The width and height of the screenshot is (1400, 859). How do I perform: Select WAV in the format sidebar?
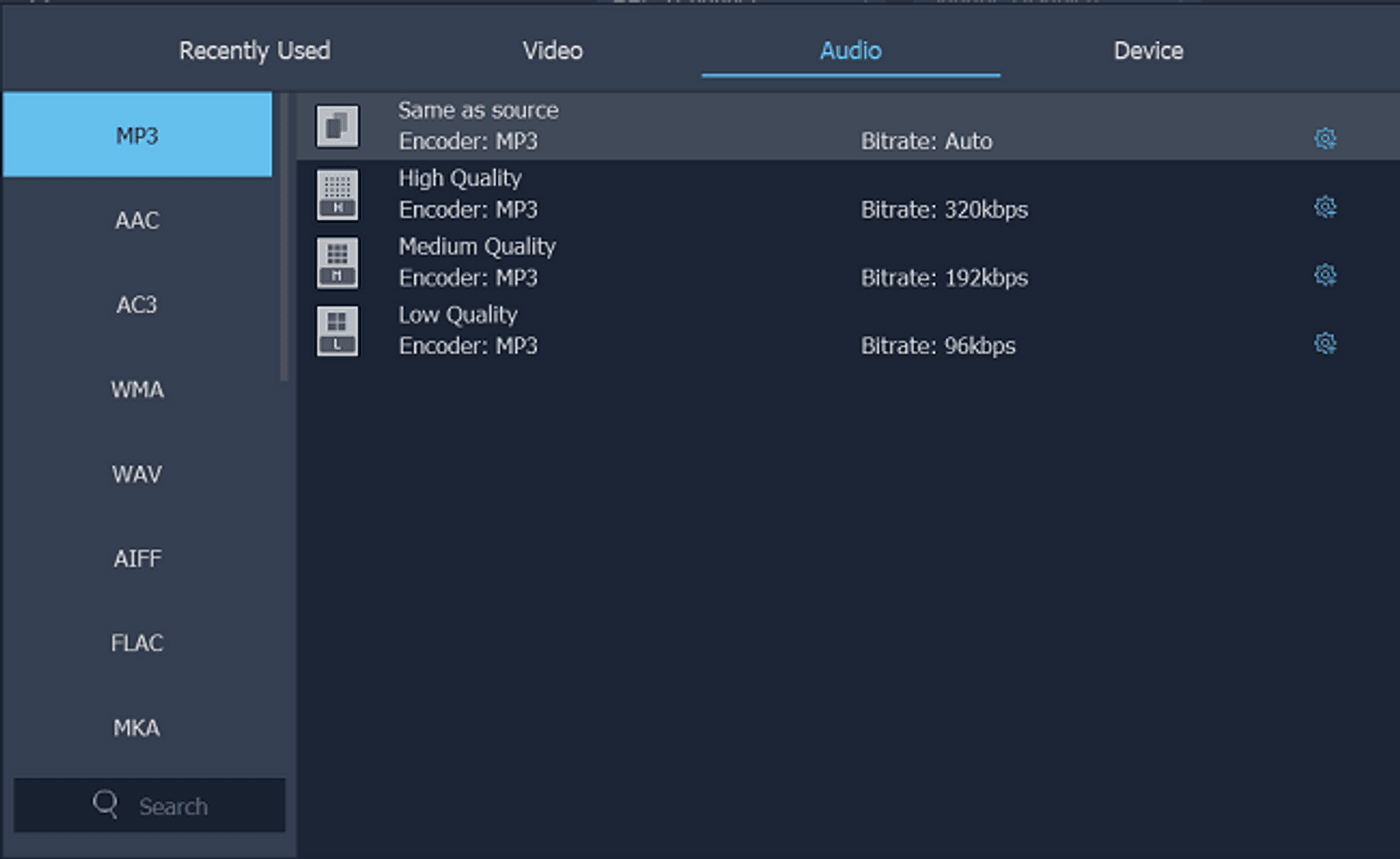(137, 474)
